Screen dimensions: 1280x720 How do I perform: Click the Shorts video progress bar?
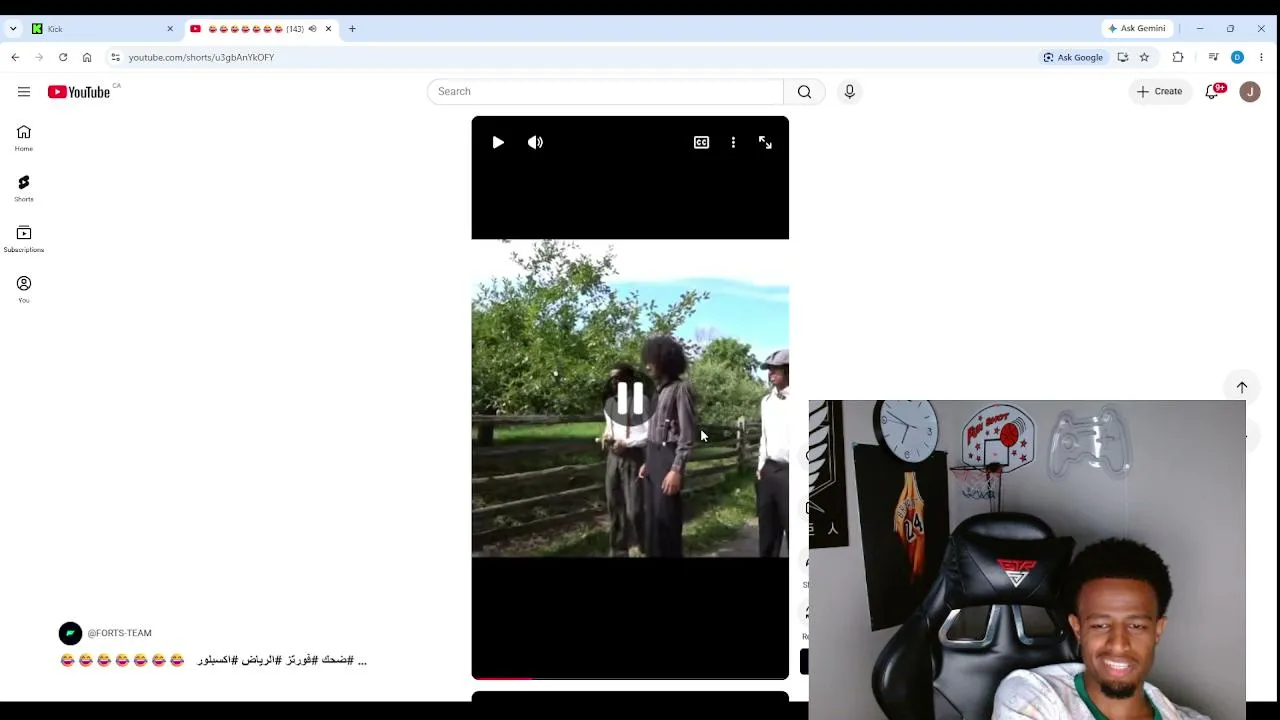coord(630,678)
